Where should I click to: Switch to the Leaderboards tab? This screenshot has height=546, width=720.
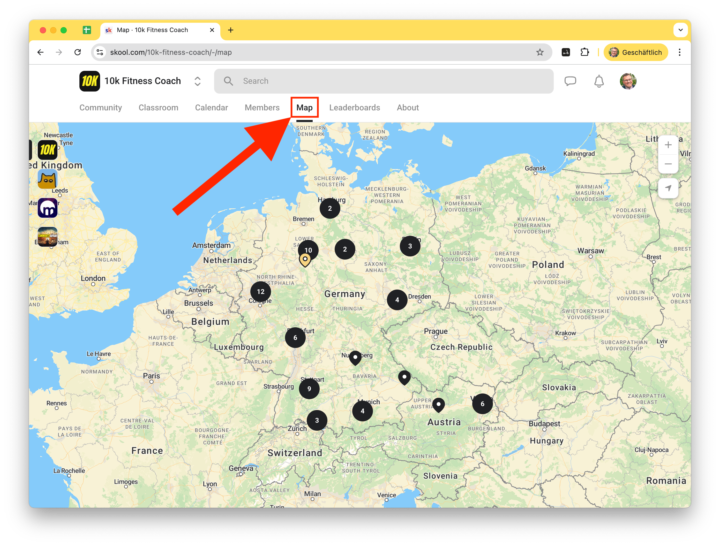tap(354, 107)
